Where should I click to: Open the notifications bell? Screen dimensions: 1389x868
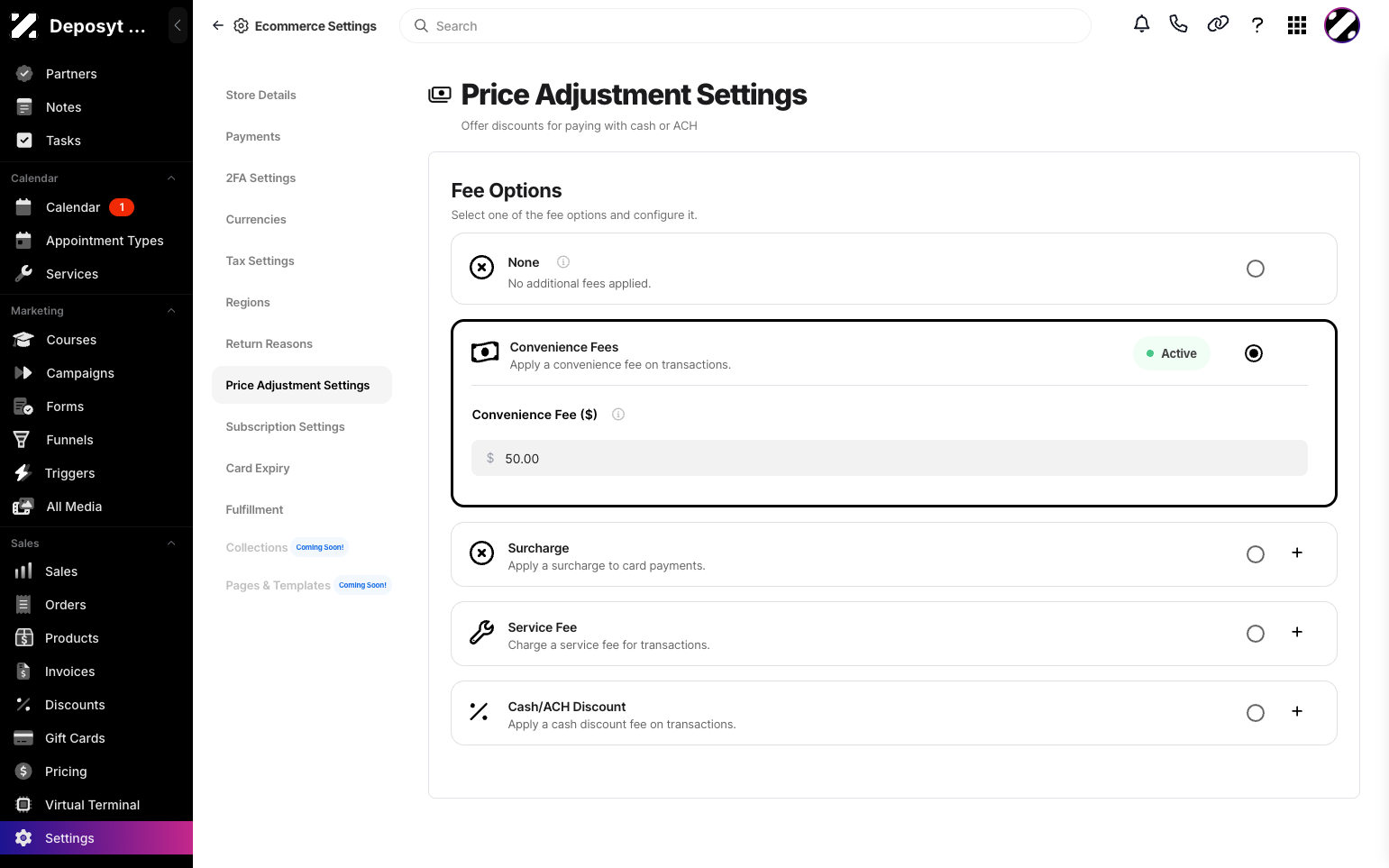click(1141, 24)
